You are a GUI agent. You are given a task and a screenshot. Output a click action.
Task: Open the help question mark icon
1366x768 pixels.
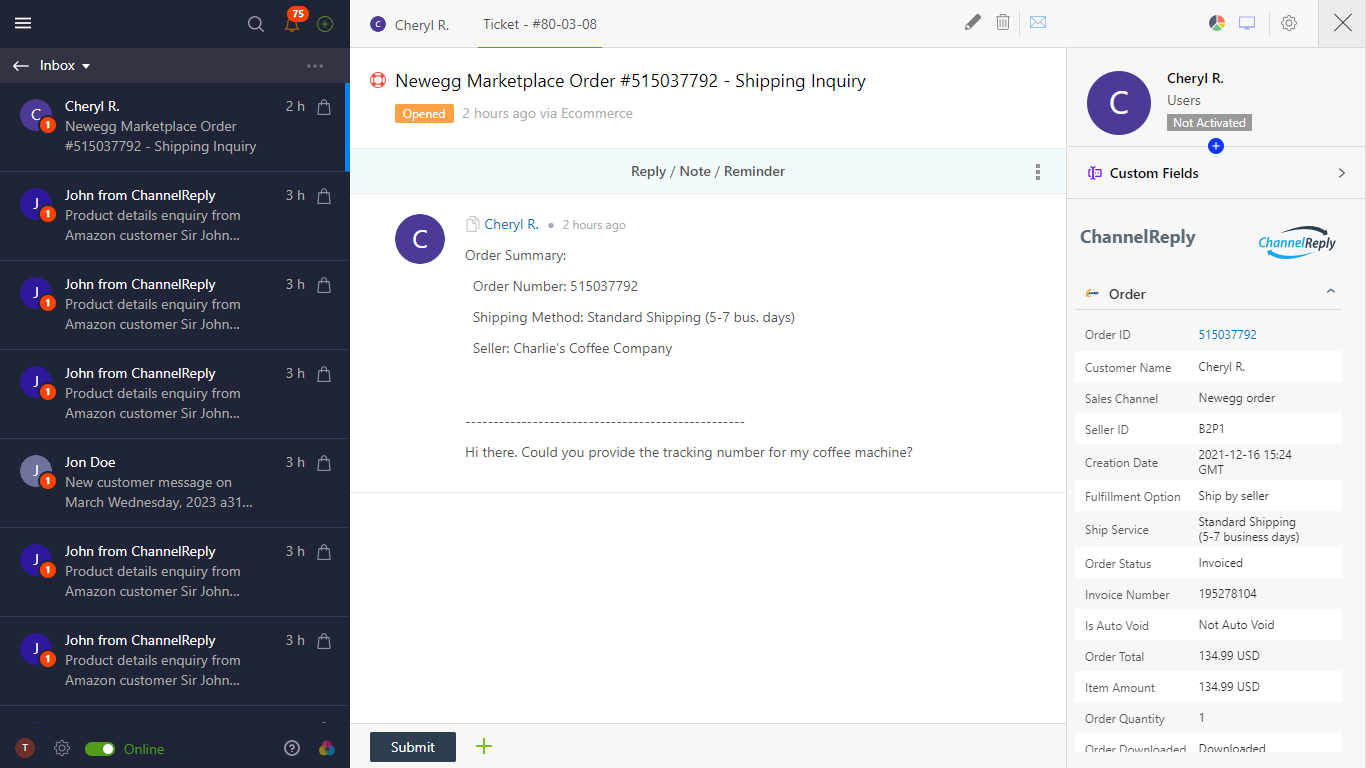tap(292, 748)
